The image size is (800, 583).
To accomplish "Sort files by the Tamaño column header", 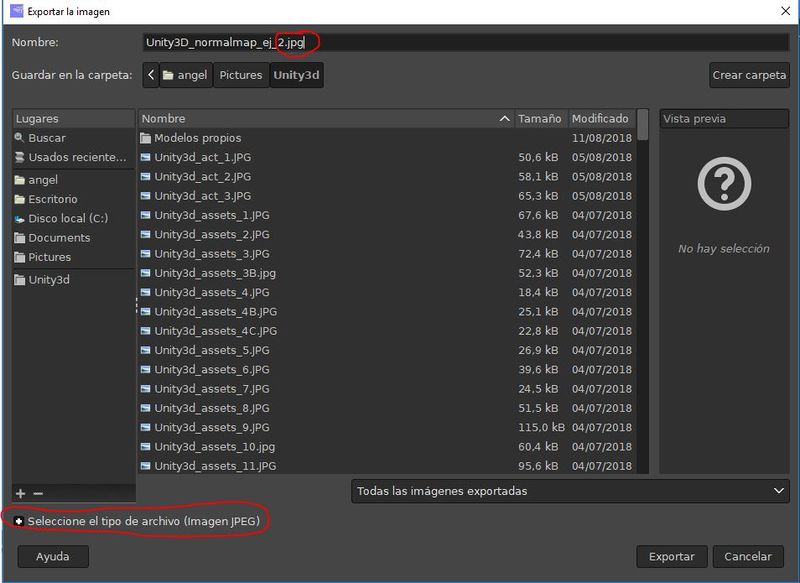I will pos(540,118).
